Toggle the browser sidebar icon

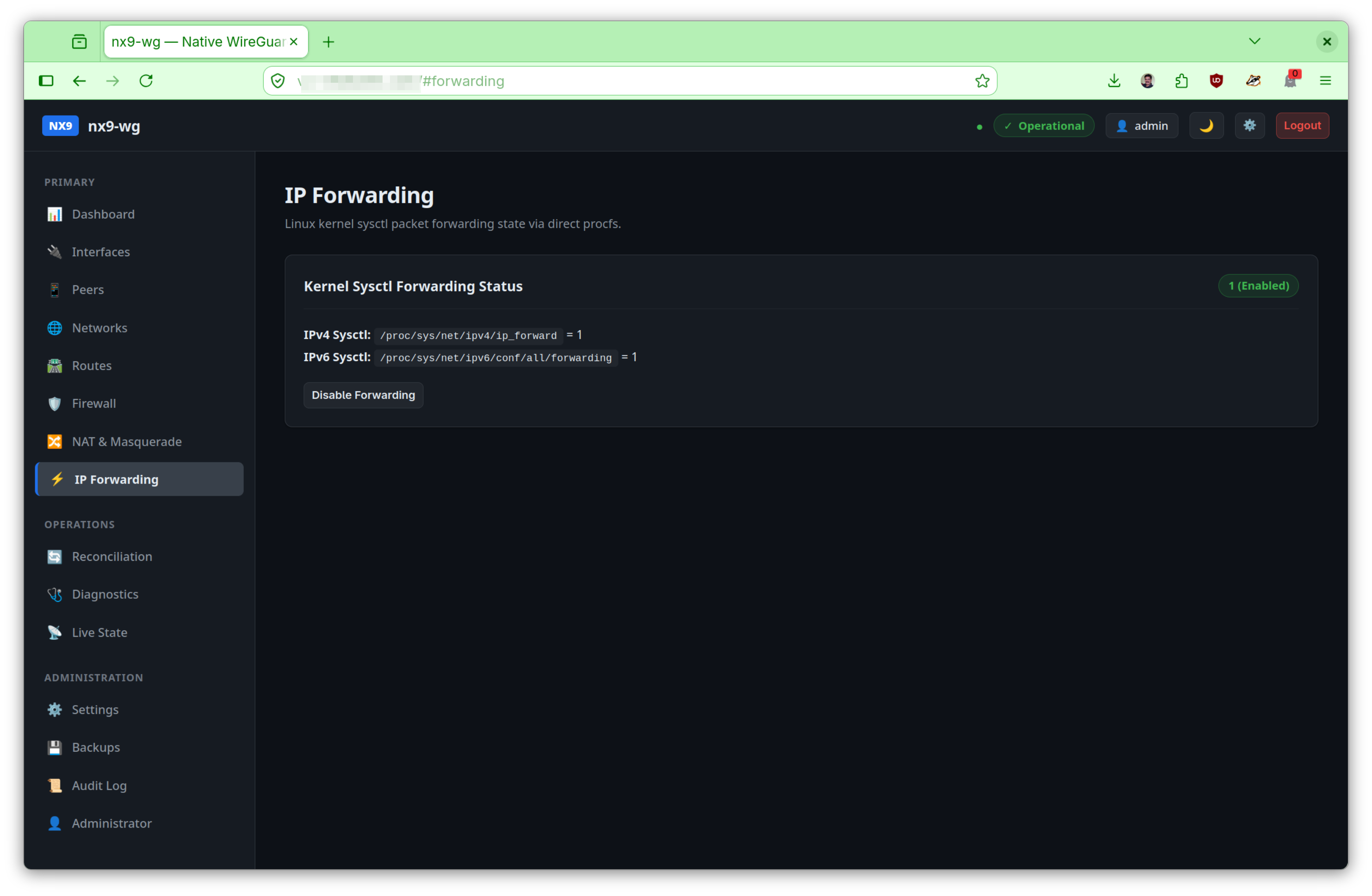click(46, 80)
